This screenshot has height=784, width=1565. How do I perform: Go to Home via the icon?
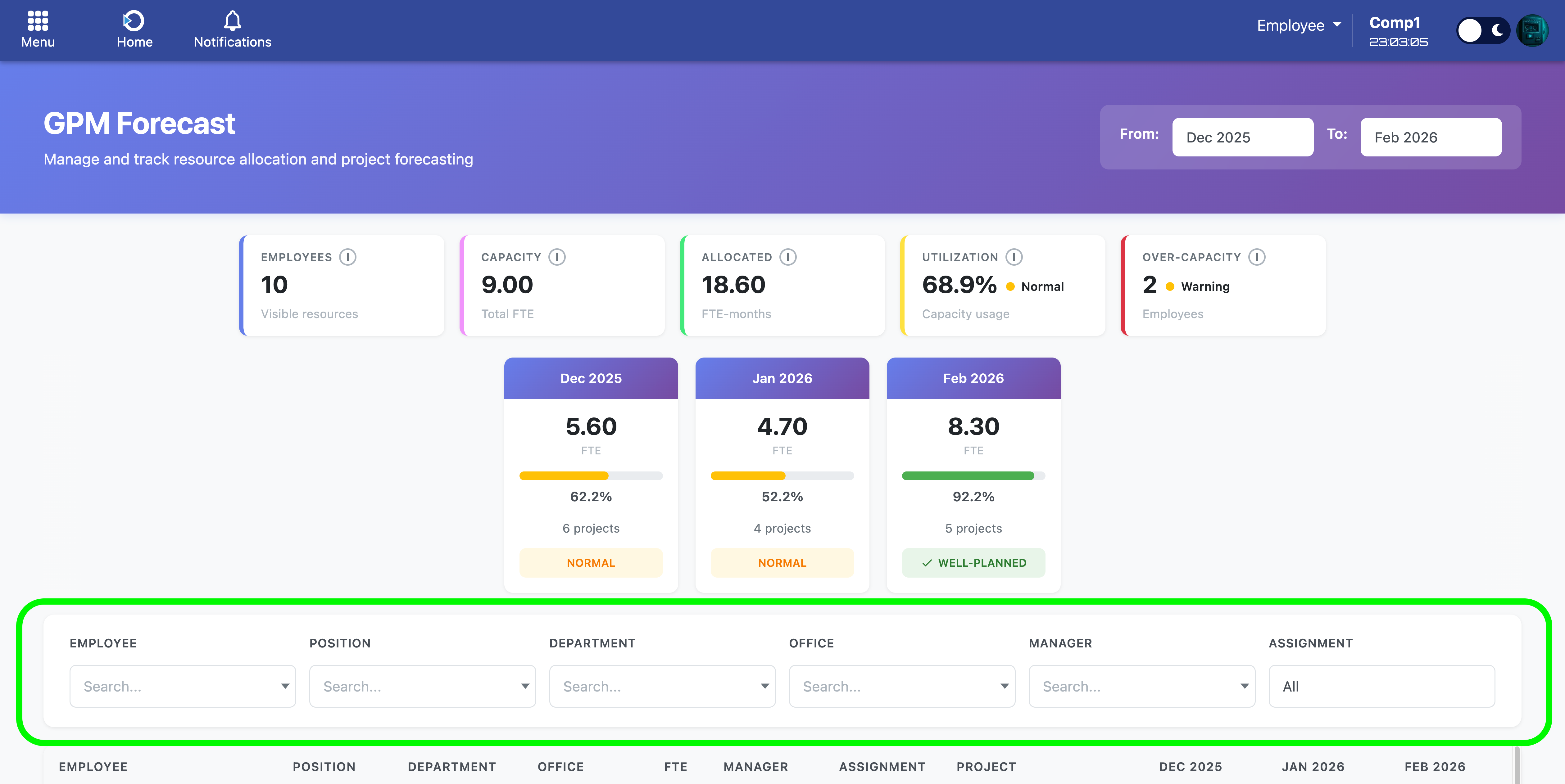coord(134,21)
